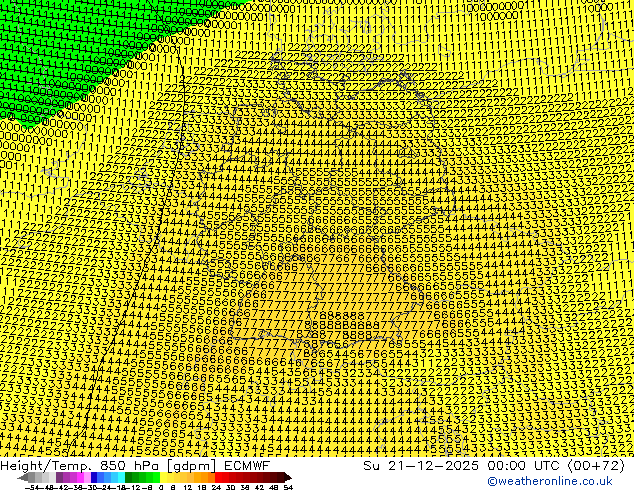Click the Height/Temp. 850 hPa ECMWF title

coord(135,465)
